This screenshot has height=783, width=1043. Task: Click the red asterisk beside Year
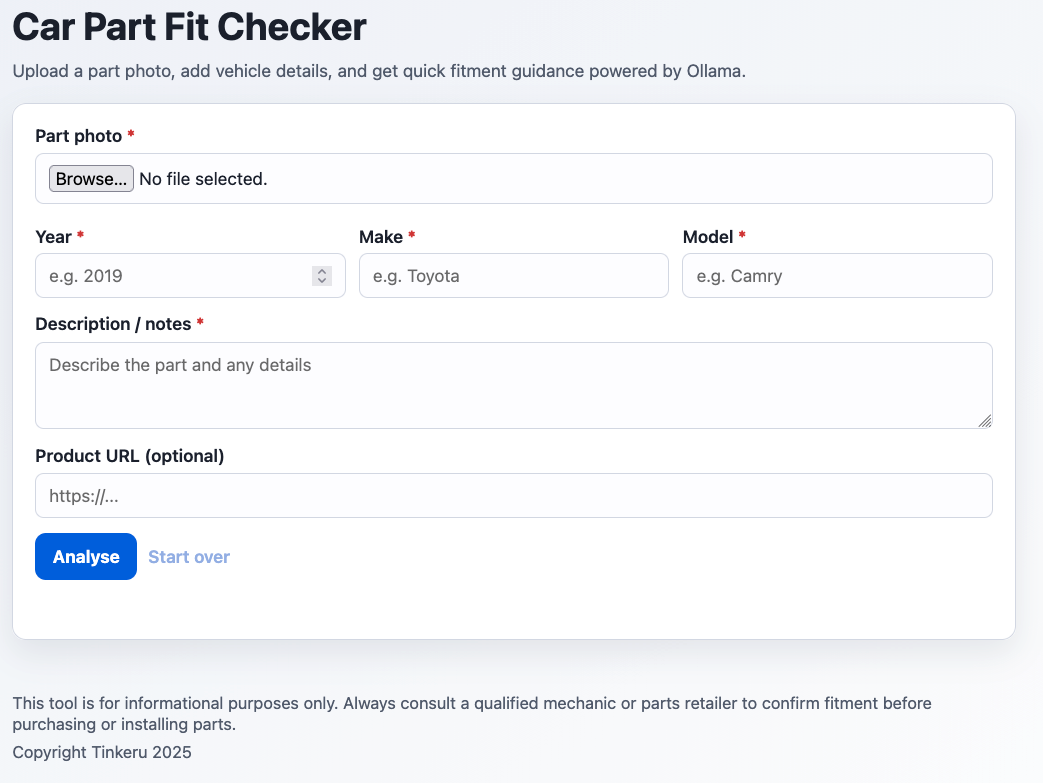tap(80, 236)
